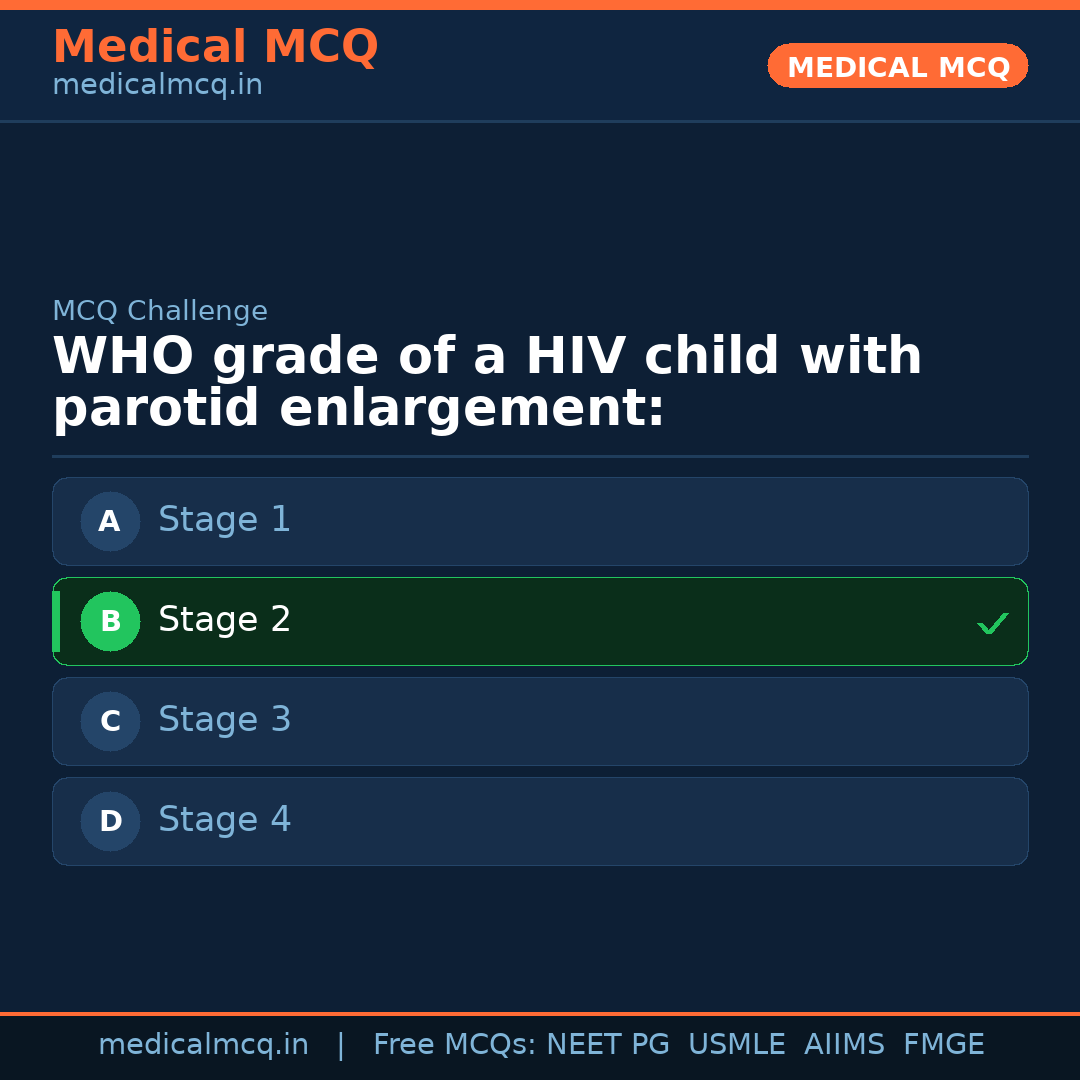Click the question text about WHO grade
The width and height of the screenshot is (1080, 1080).
click(487, 381)
